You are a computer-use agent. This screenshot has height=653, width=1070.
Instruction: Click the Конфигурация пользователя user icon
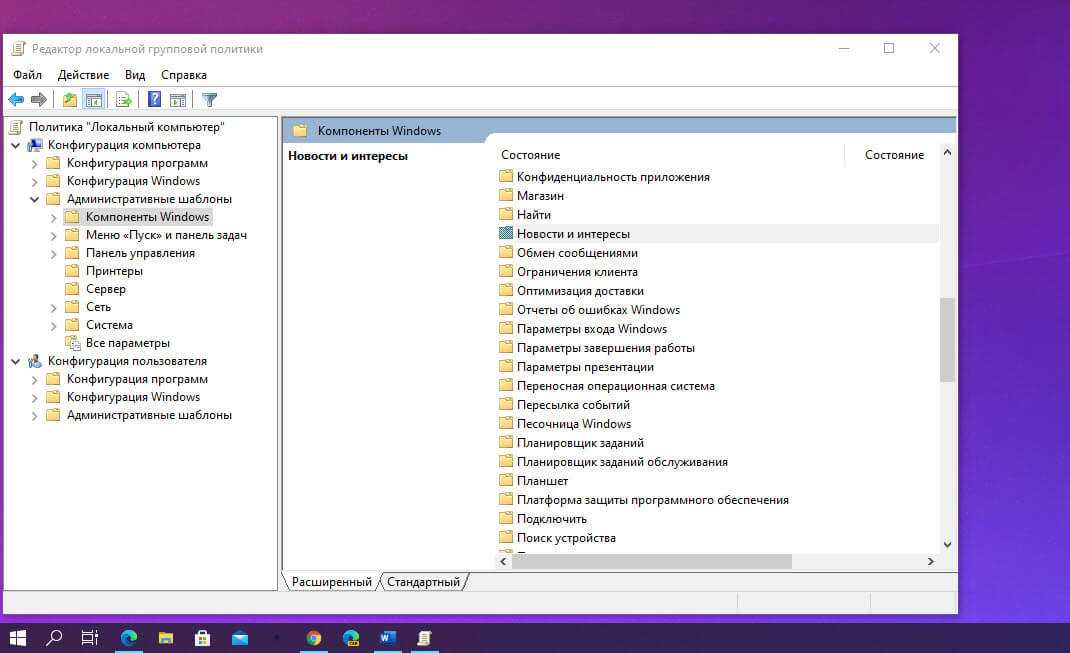pos(35,361)
